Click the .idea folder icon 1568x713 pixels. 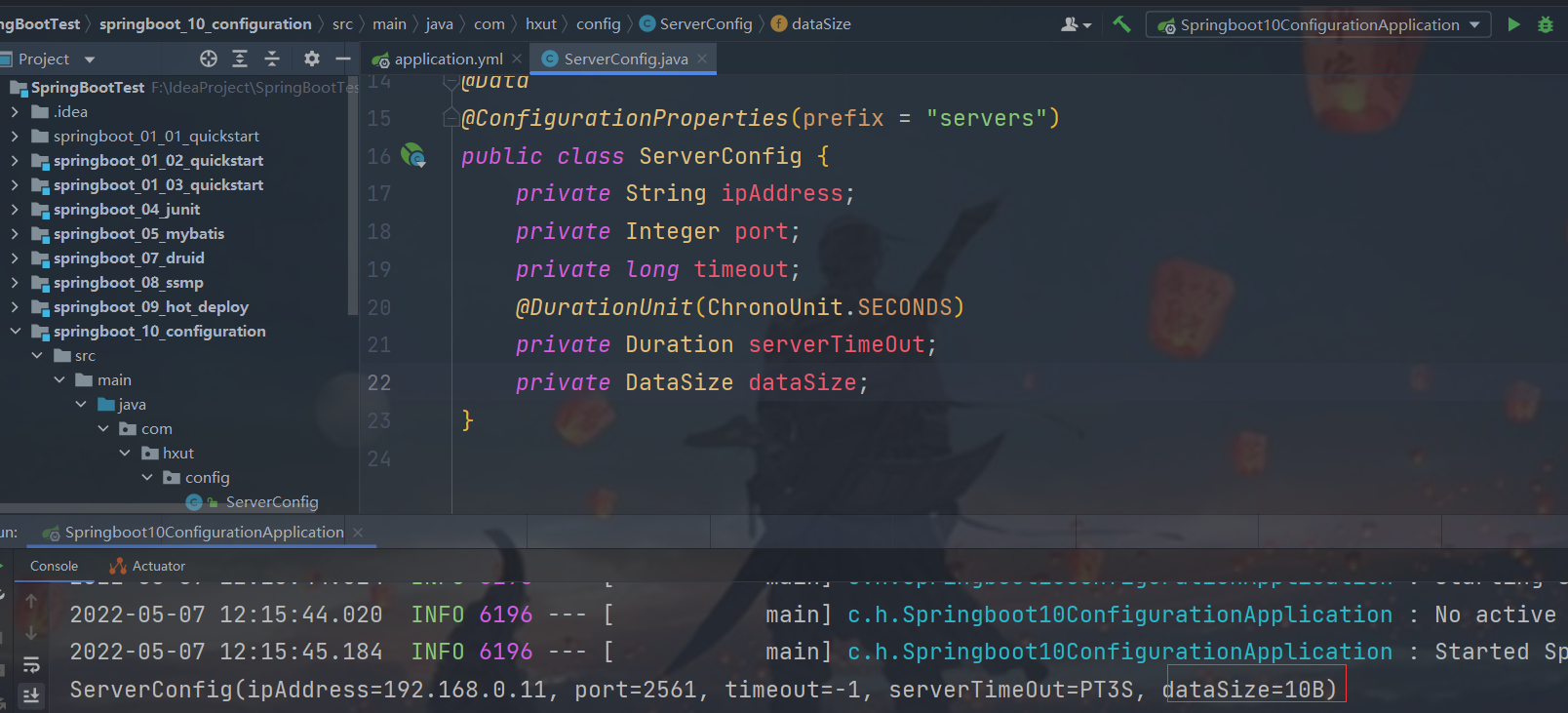tap(40, 112)
